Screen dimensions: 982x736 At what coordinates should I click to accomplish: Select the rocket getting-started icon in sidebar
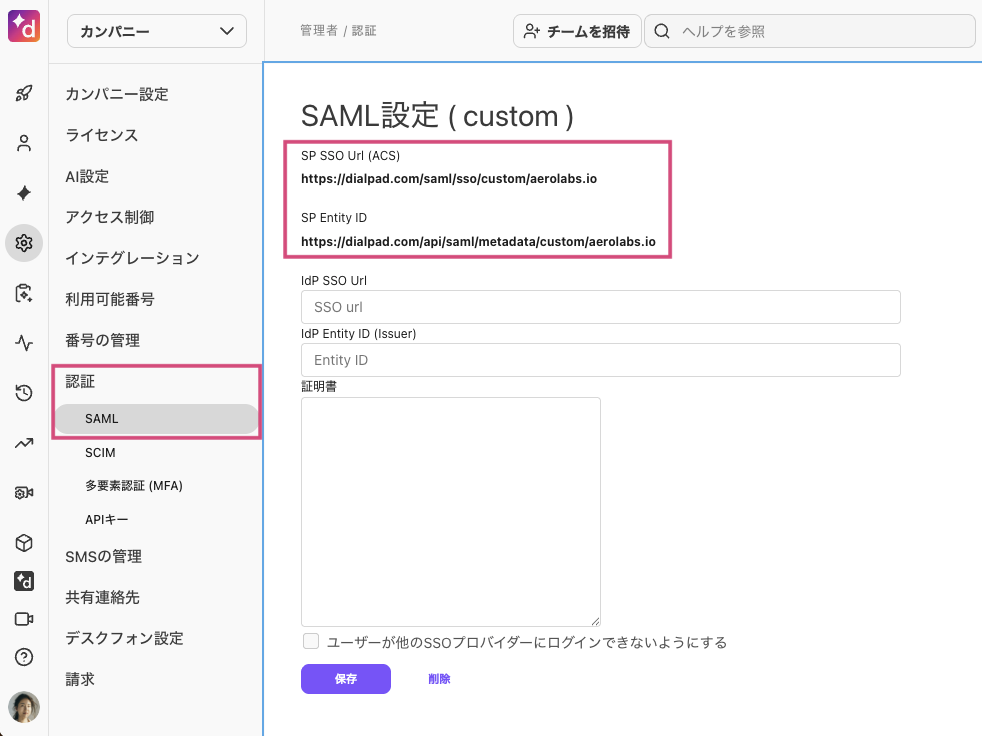(x=24, y=93)
